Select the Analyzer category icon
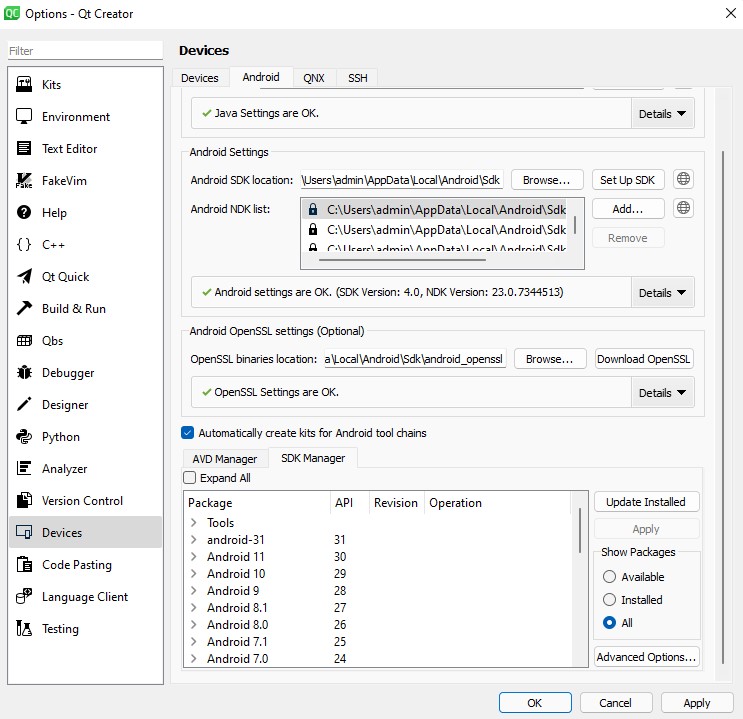 25,469
